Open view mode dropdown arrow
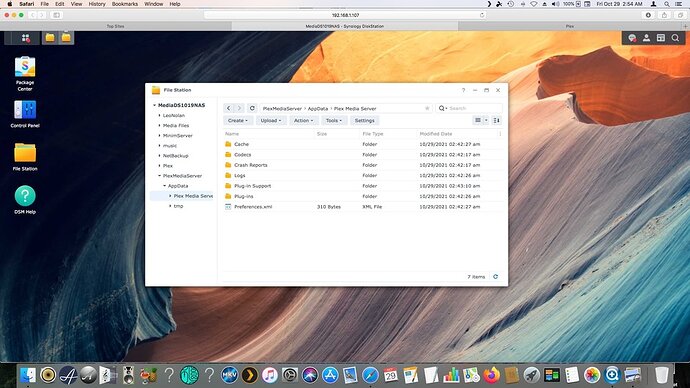 coord(486,120)
